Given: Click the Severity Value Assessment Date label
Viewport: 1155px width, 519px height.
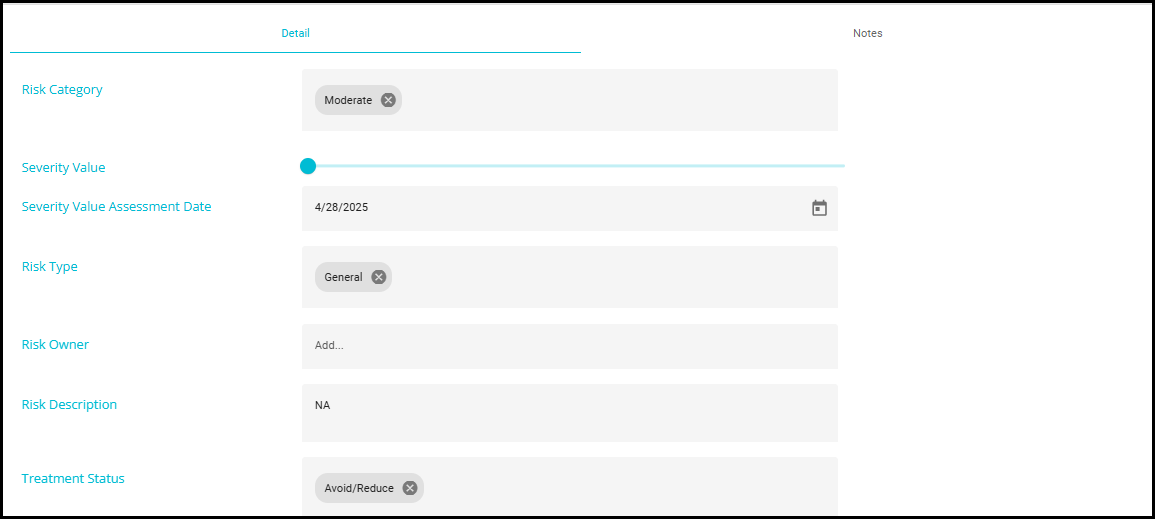Looking at the screenshot, I should [116, 207].
